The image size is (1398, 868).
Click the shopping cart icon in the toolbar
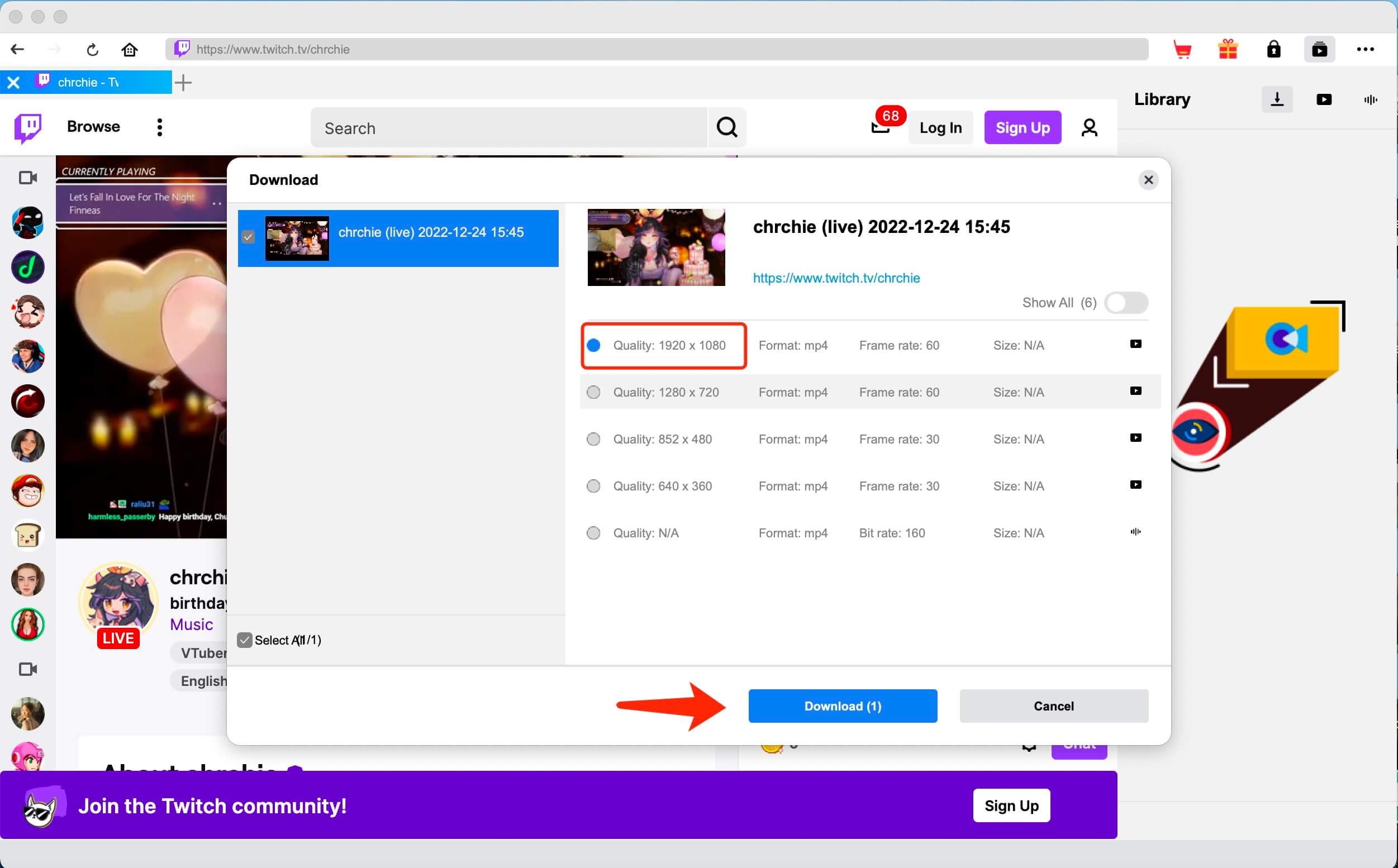tap(1183, 49)
